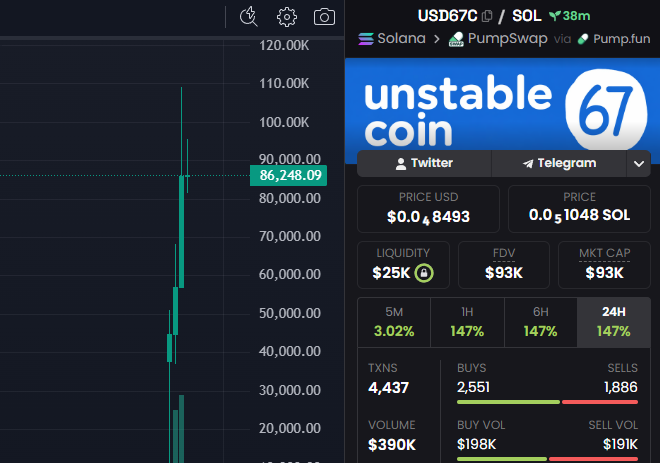
Task: Click the buy vol versus sell vol bar
Action: (547, 459)
